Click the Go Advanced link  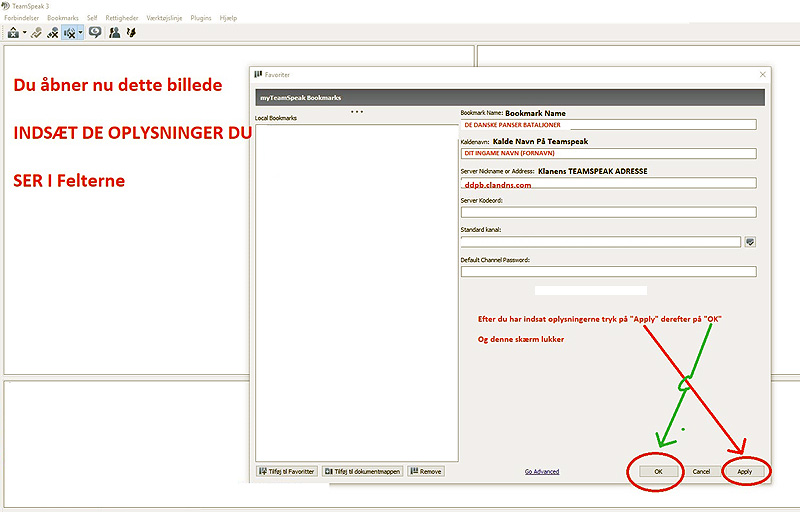(541, 471)
